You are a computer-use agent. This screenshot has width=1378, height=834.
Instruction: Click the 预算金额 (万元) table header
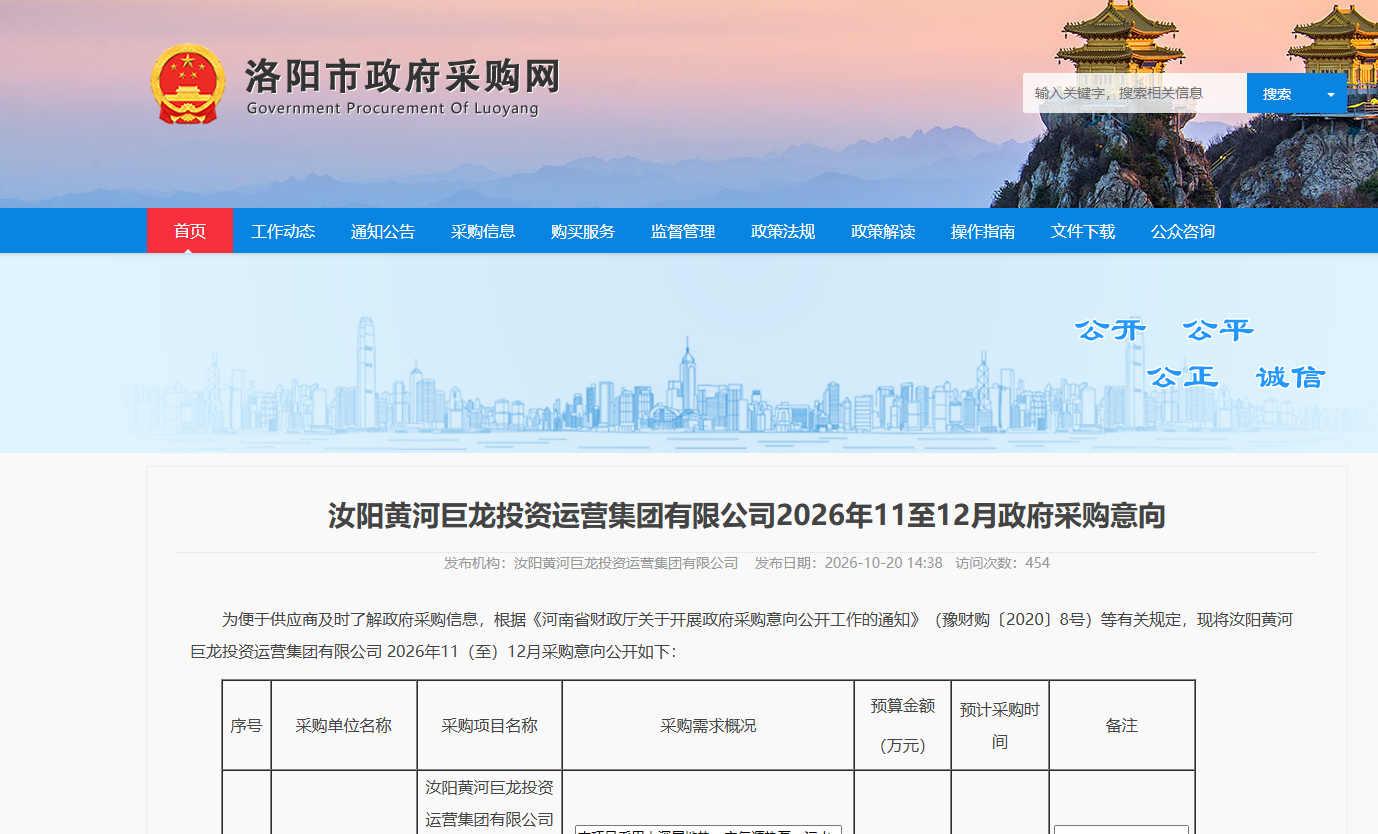pos(903,726)
